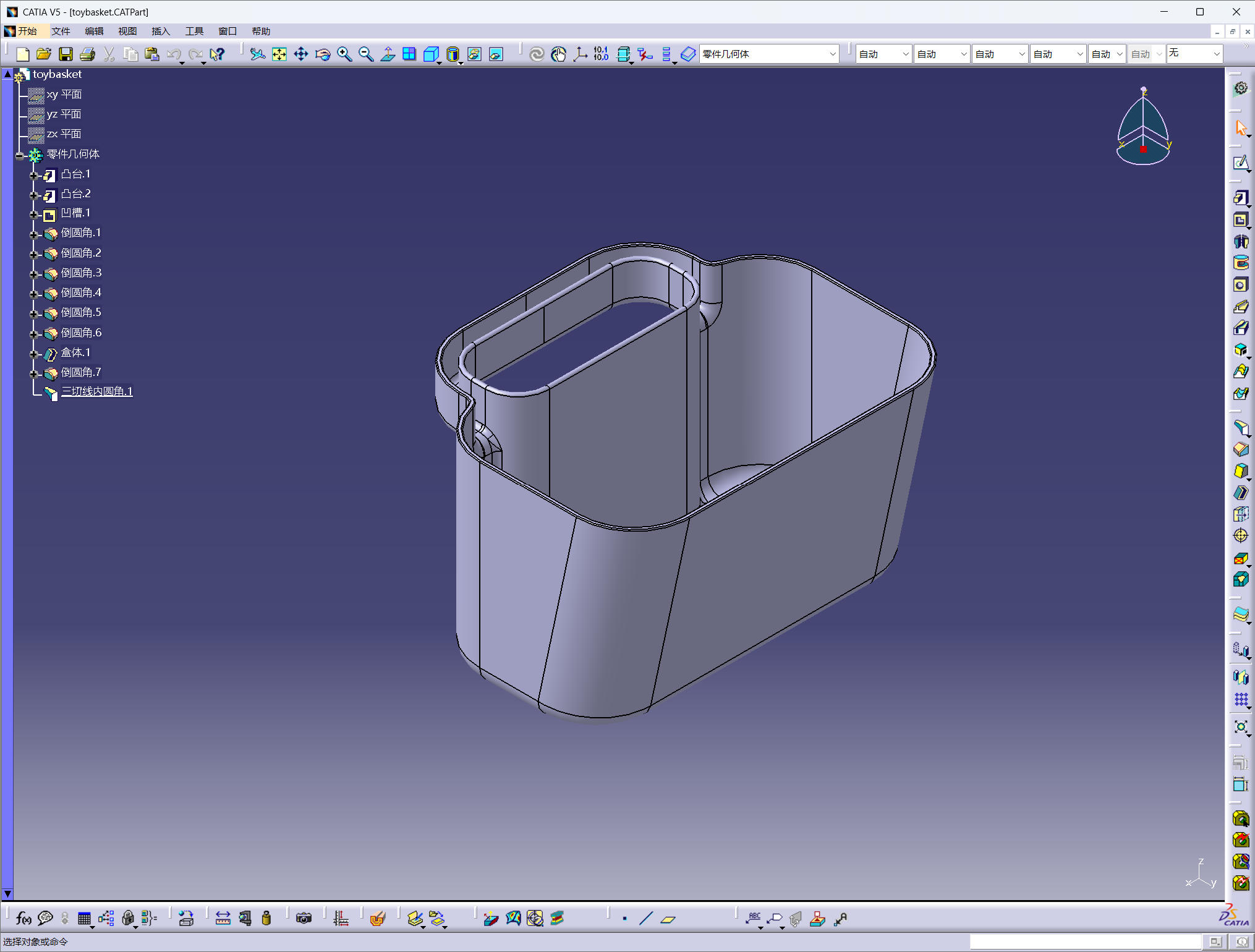This screenshot has width=1255, height=952.
Task: Open the 零件几何体 body dropdown
Action: point(832,54)
